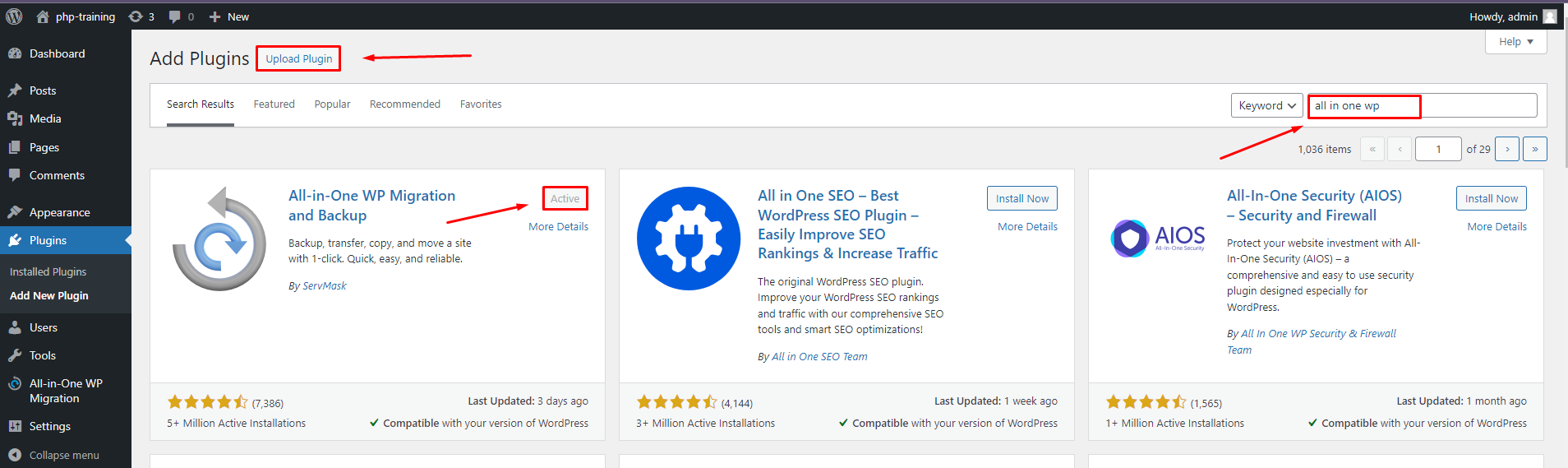Open the Keyword search type dropdown
This screenshot has width=1568, height=468.
1266,105
